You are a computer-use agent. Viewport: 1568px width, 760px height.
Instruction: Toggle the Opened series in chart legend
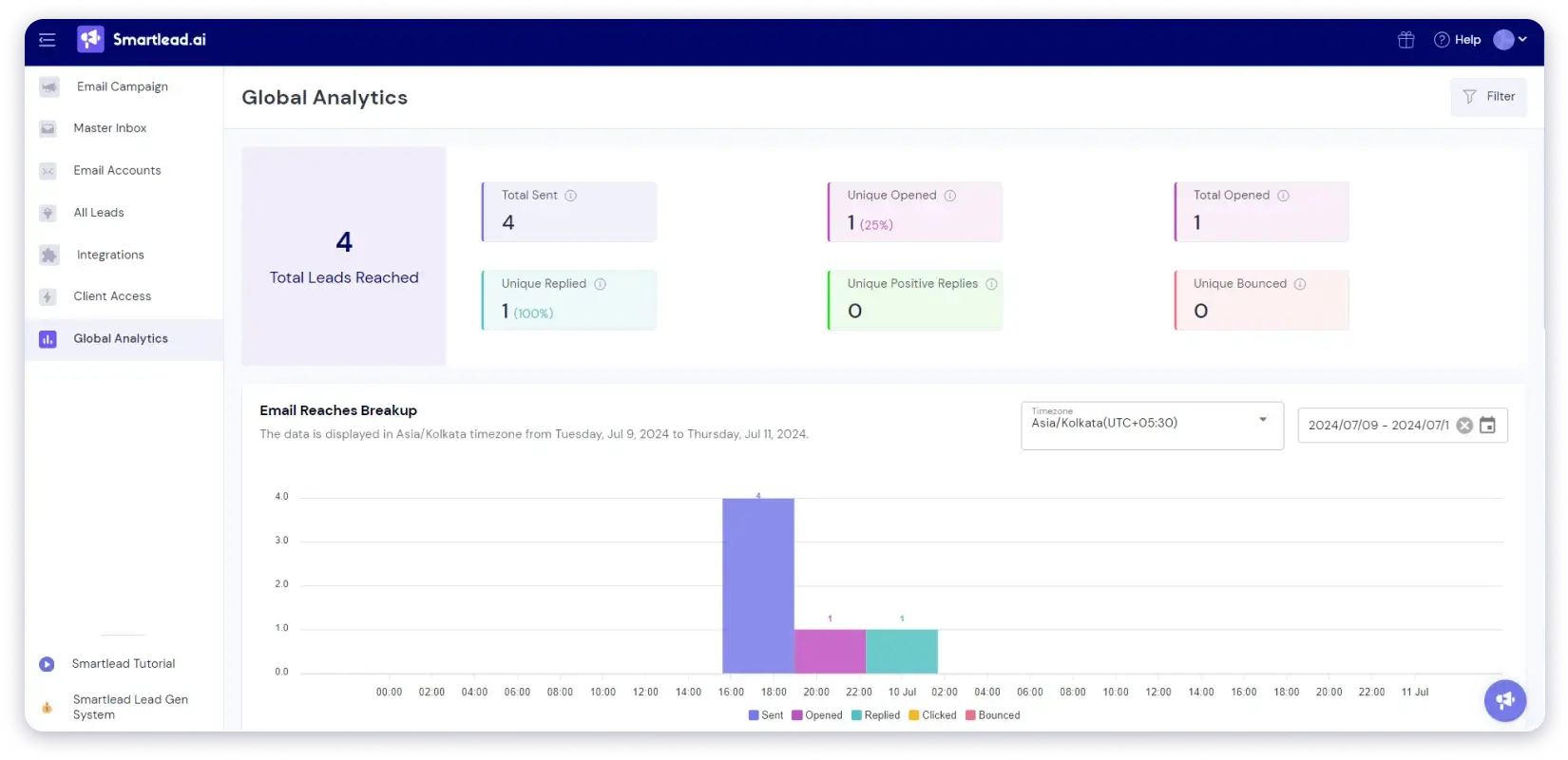coord(817,715)
